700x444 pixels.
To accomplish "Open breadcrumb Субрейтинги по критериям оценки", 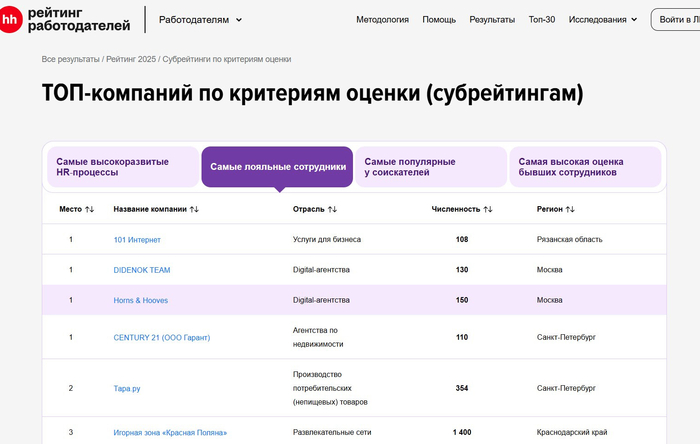I will 227,59.
